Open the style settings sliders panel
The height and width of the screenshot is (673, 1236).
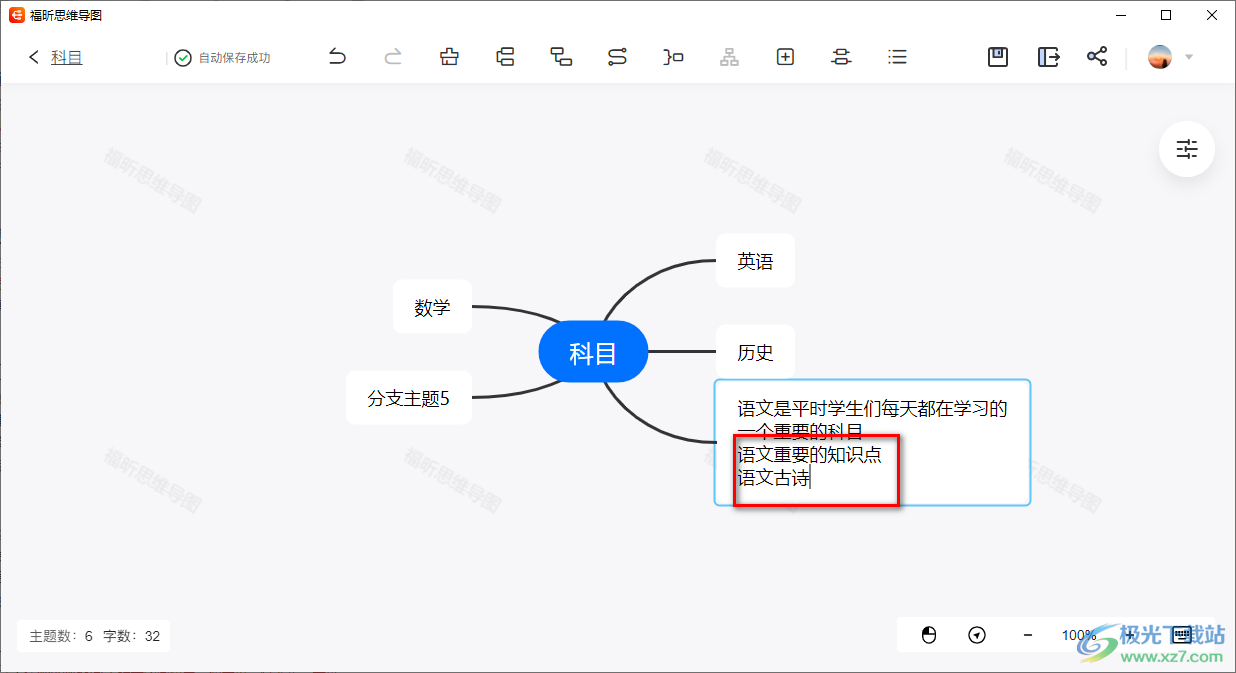tap(1187, 150)
